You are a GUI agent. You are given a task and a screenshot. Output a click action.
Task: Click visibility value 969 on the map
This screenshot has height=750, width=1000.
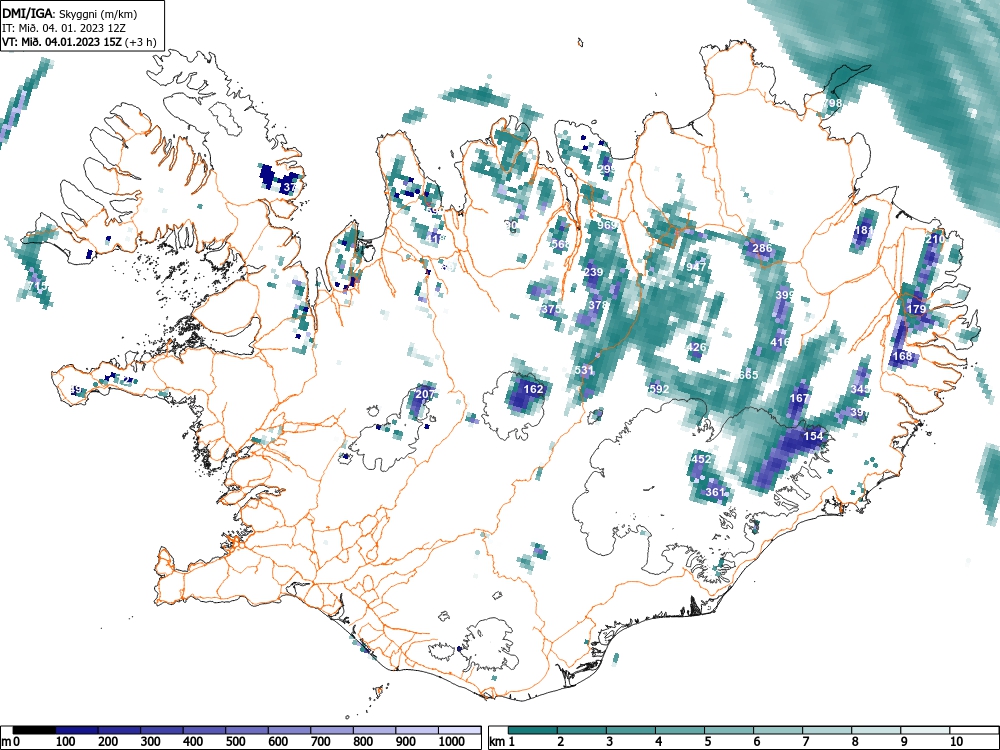[x=607, y=225]
